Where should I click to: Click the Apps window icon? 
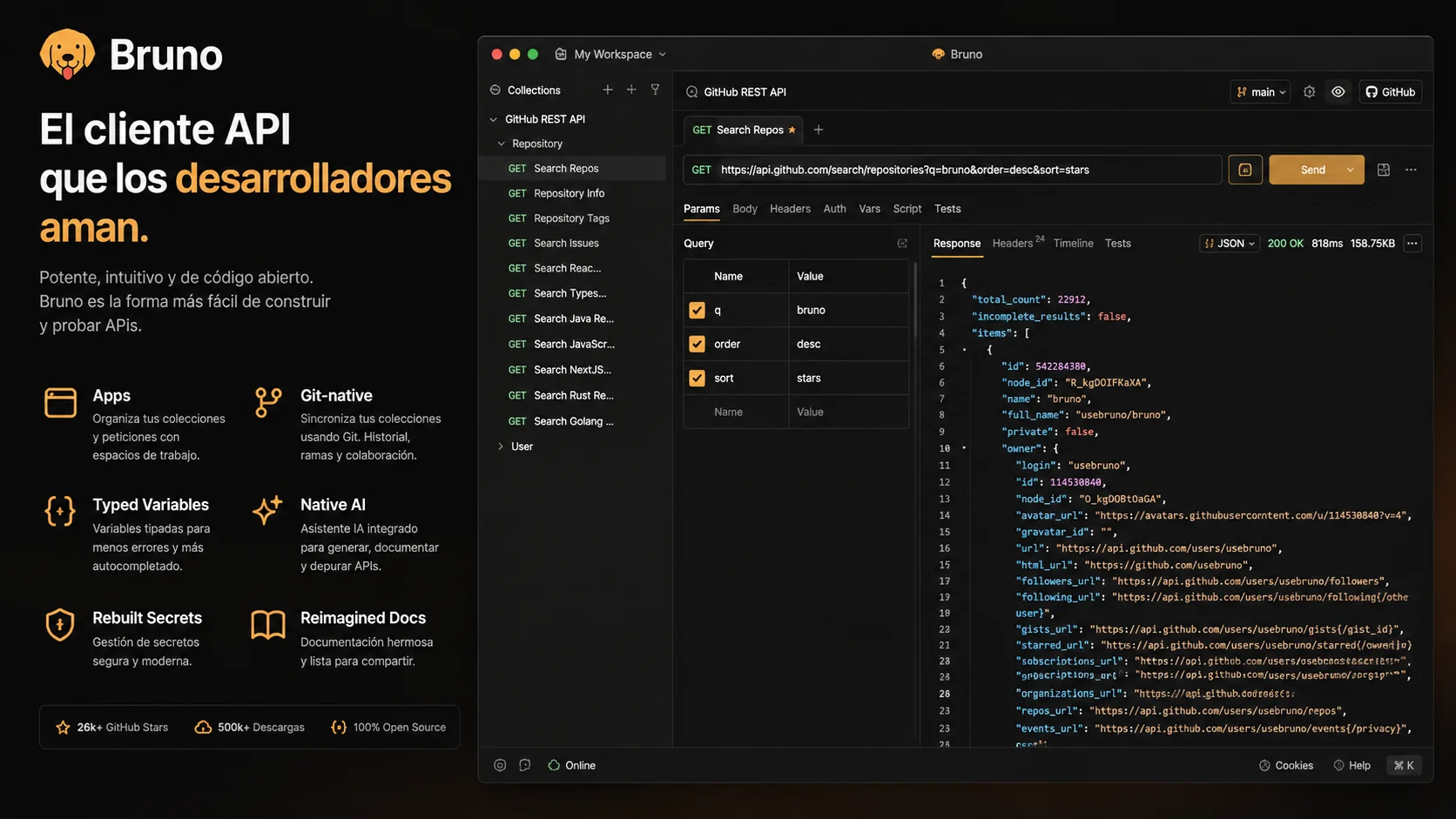60,403
